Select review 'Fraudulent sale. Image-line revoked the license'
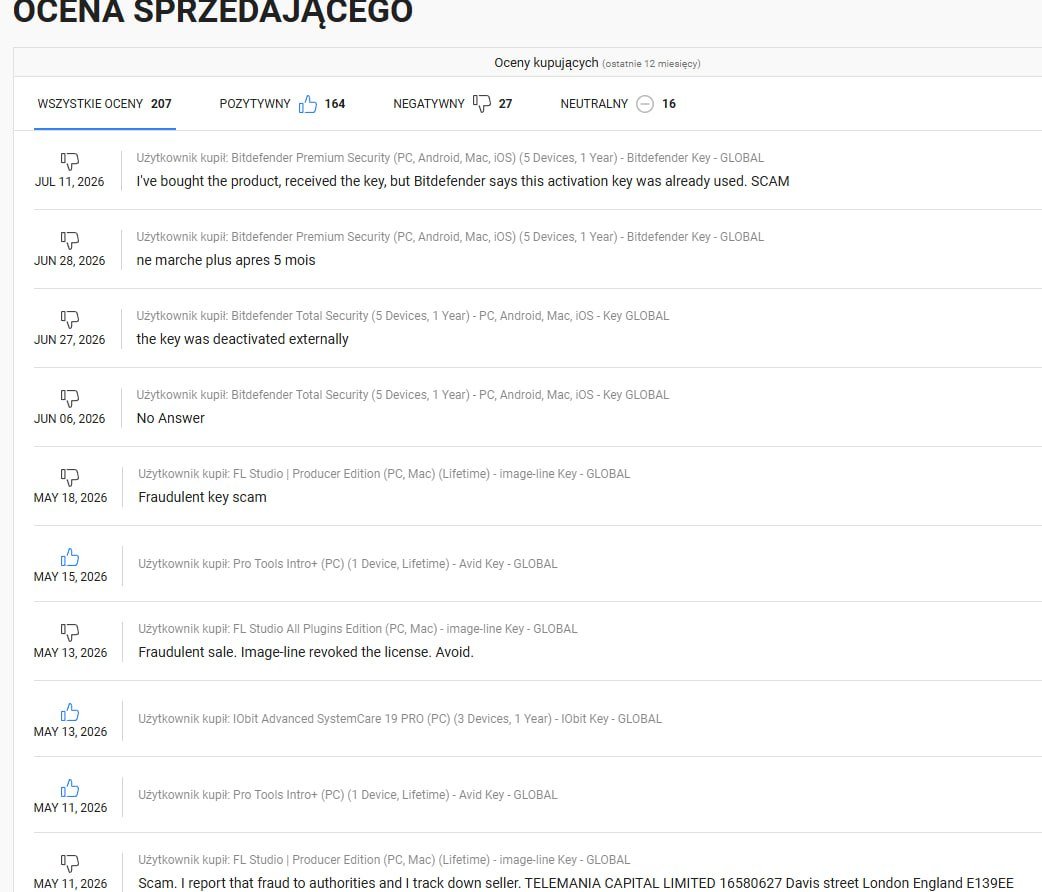The height and width of the screenshot is (892, 1042). click(x=306, y=652)
